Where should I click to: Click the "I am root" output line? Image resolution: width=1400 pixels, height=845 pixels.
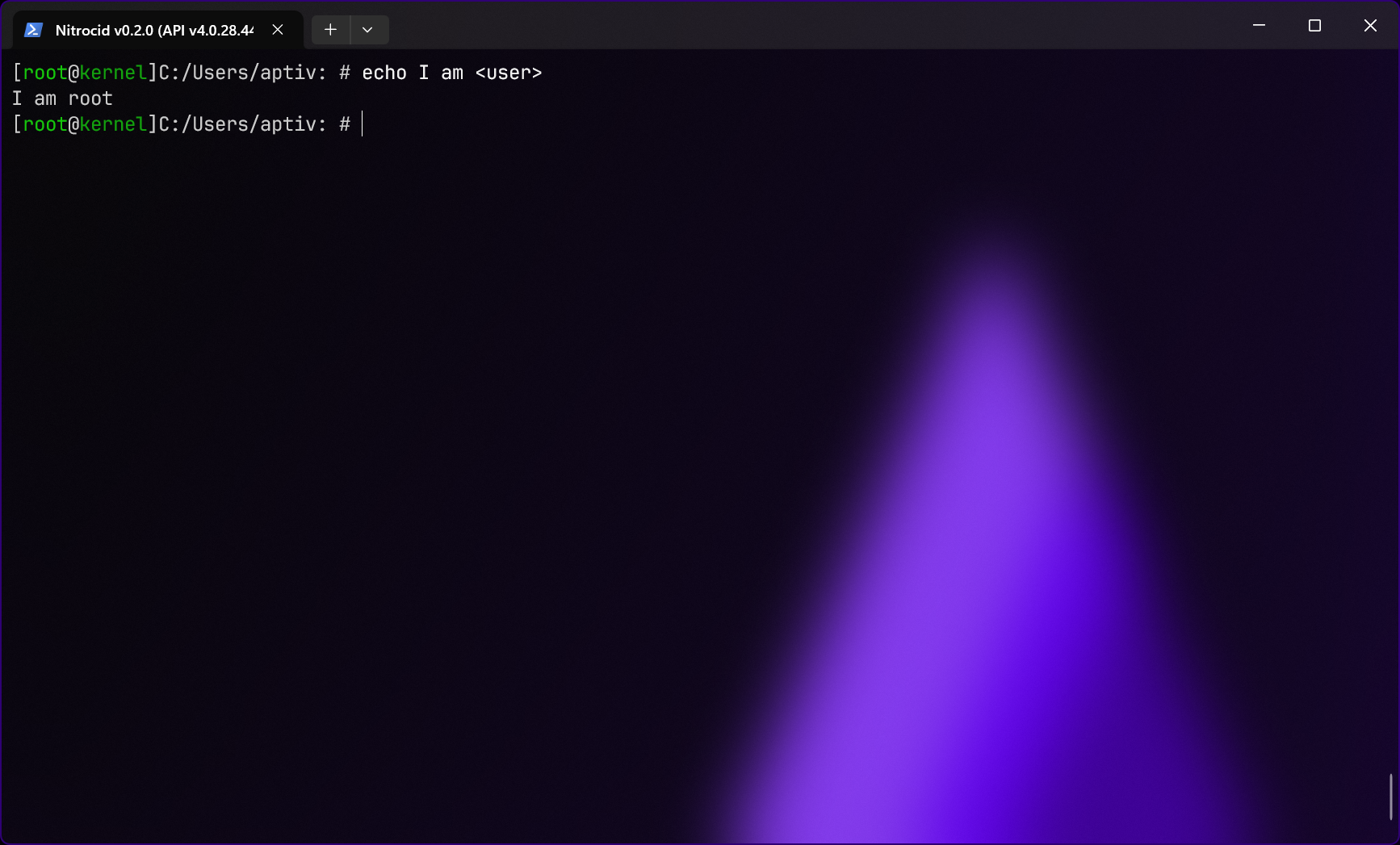click(62, 98)
